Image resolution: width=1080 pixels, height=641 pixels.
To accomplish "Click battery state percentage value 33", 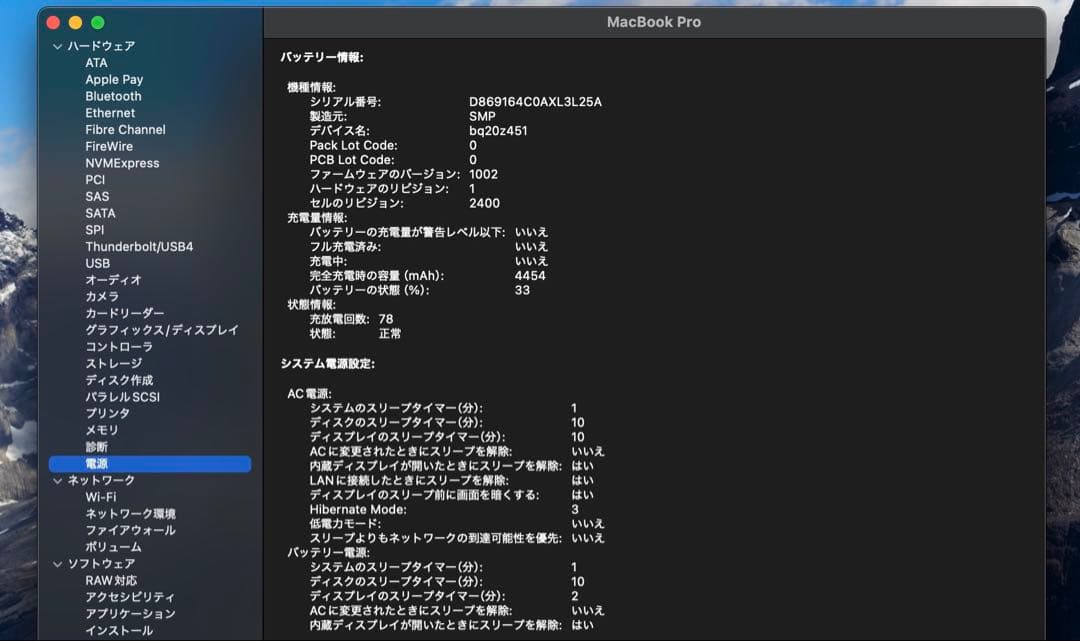I will click(x=522, y=290).
